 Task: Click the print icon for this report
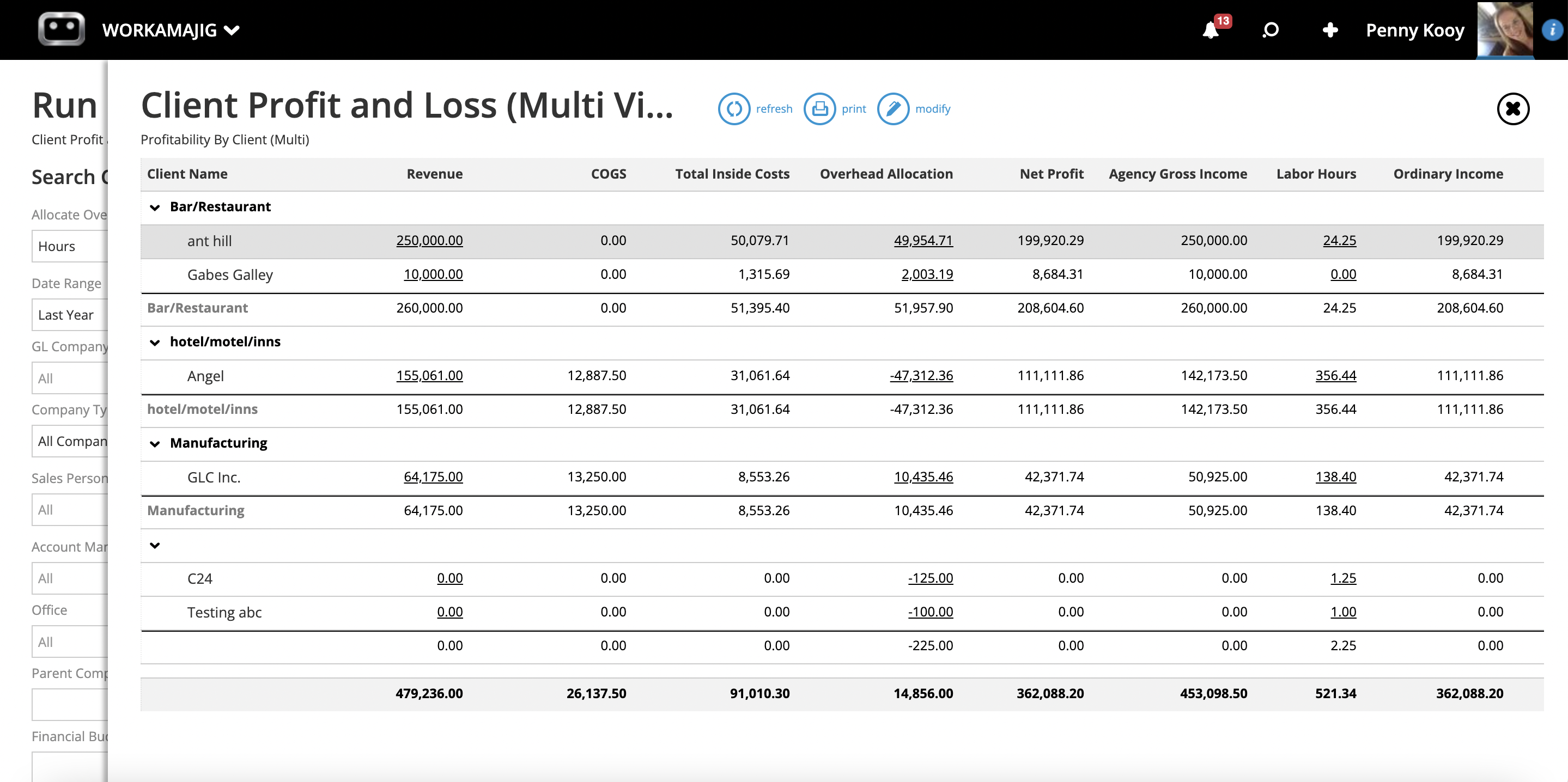click(x=819, y=108)
